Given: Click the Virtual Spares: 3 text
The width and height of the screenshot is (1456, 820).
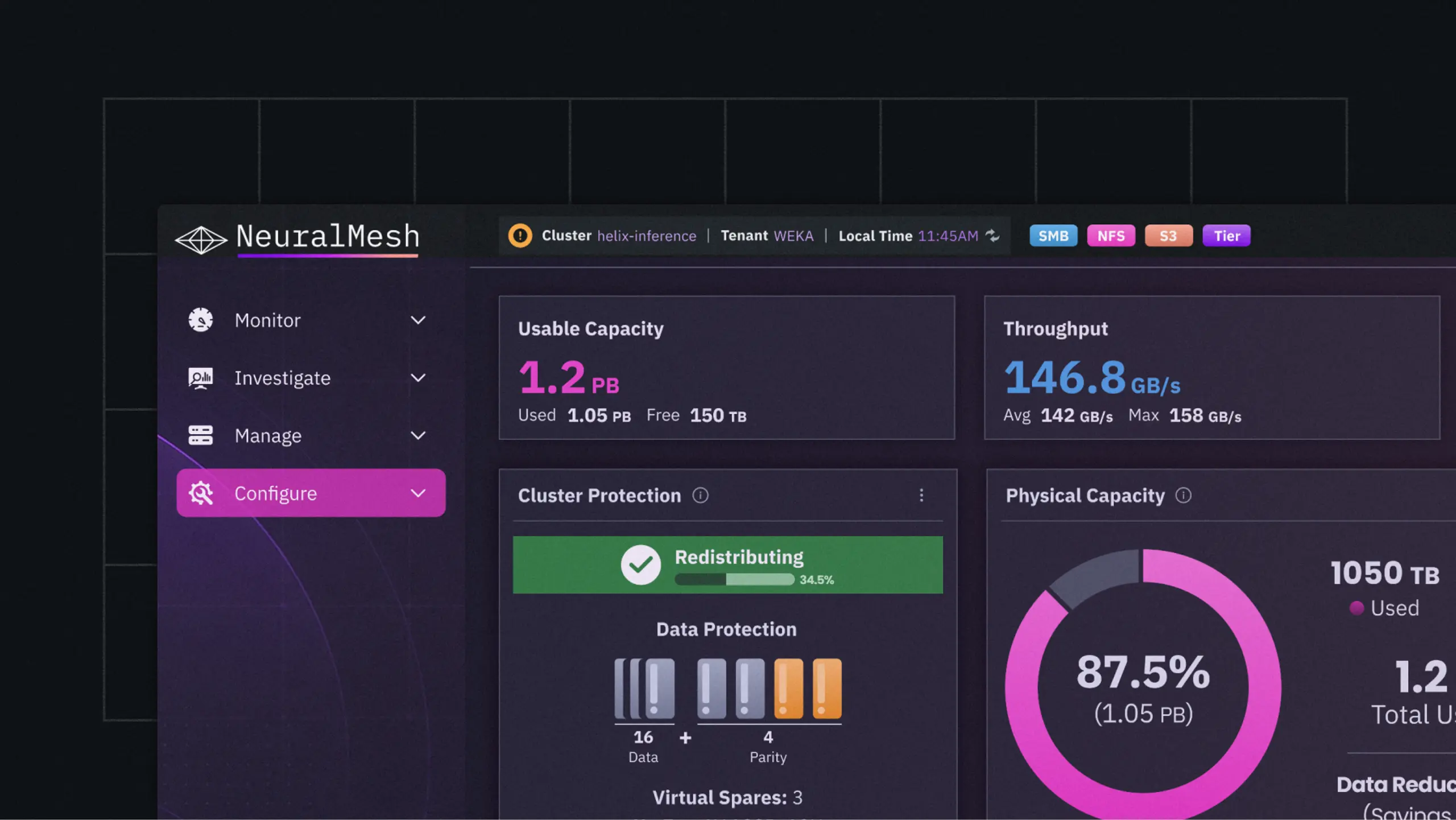Looking at the screenshot, I should coord(727,798).
